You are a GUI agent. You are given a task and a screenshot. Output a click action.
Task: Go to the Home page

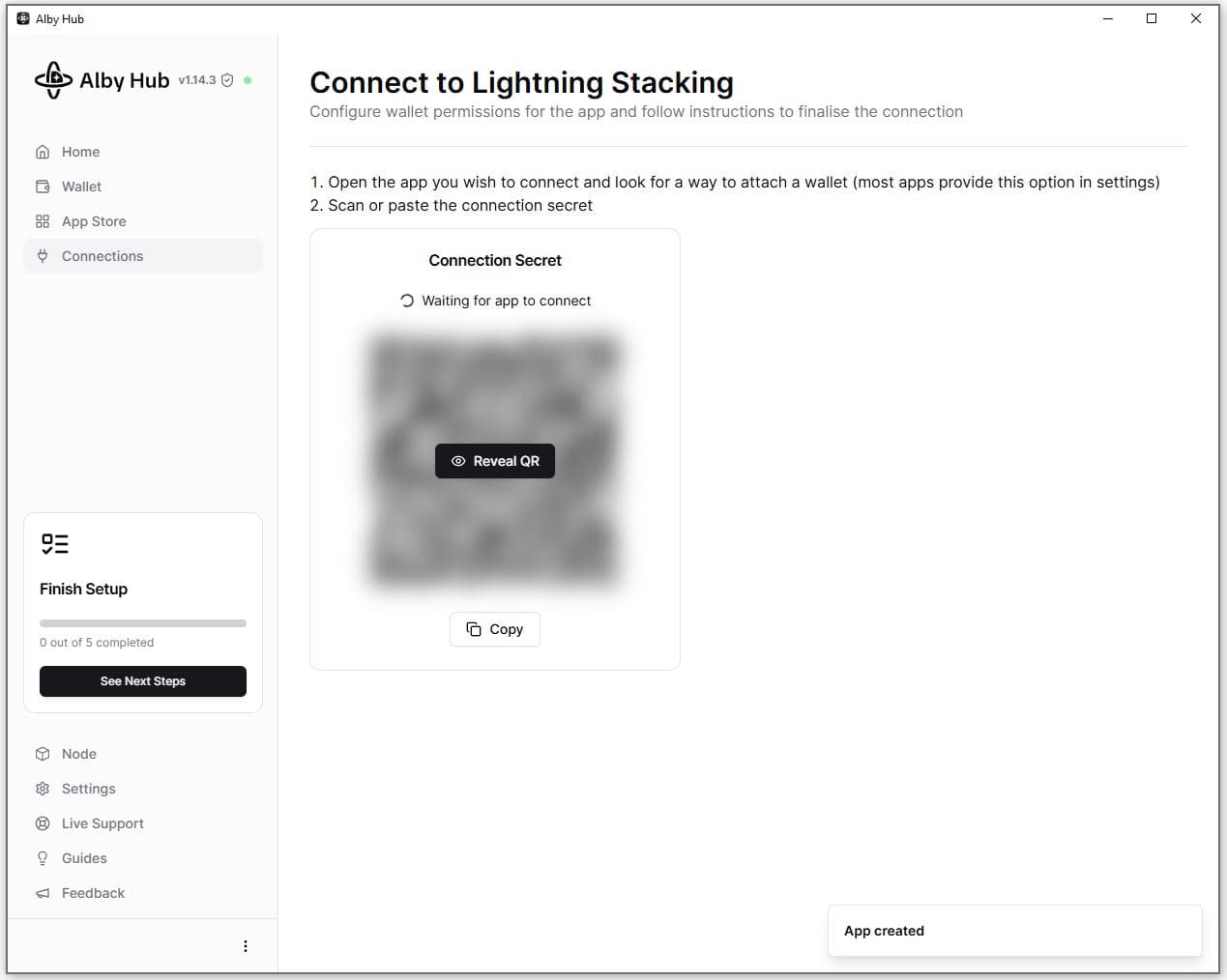(x=143, y=152)
